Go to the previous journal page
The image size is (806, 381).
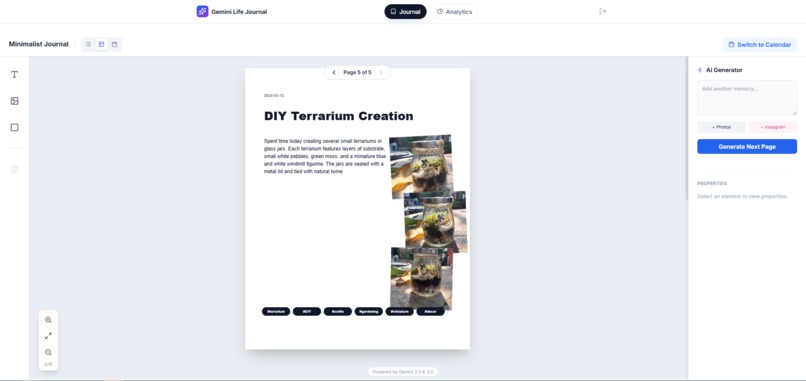click(334, 72)
